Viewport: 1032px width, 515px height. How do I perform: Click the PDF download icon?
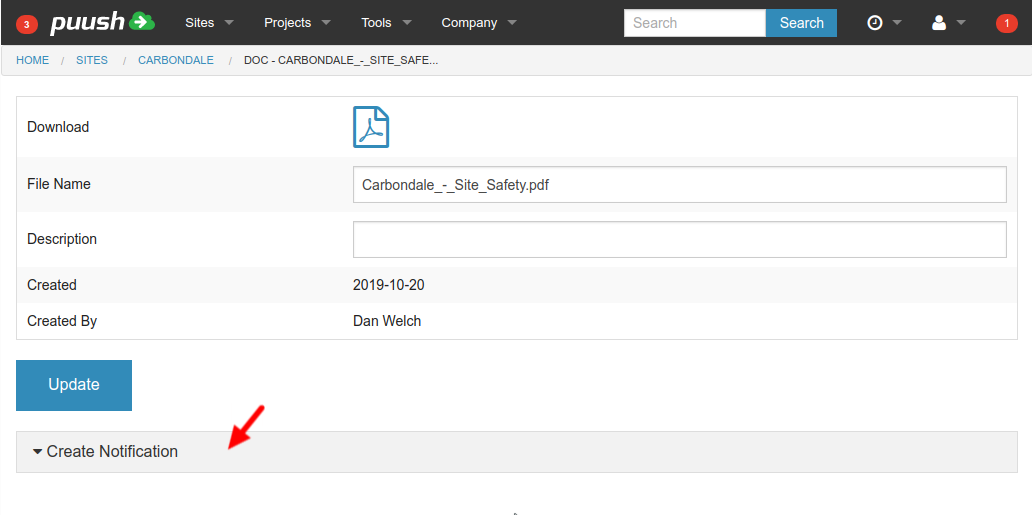(370, 127)
